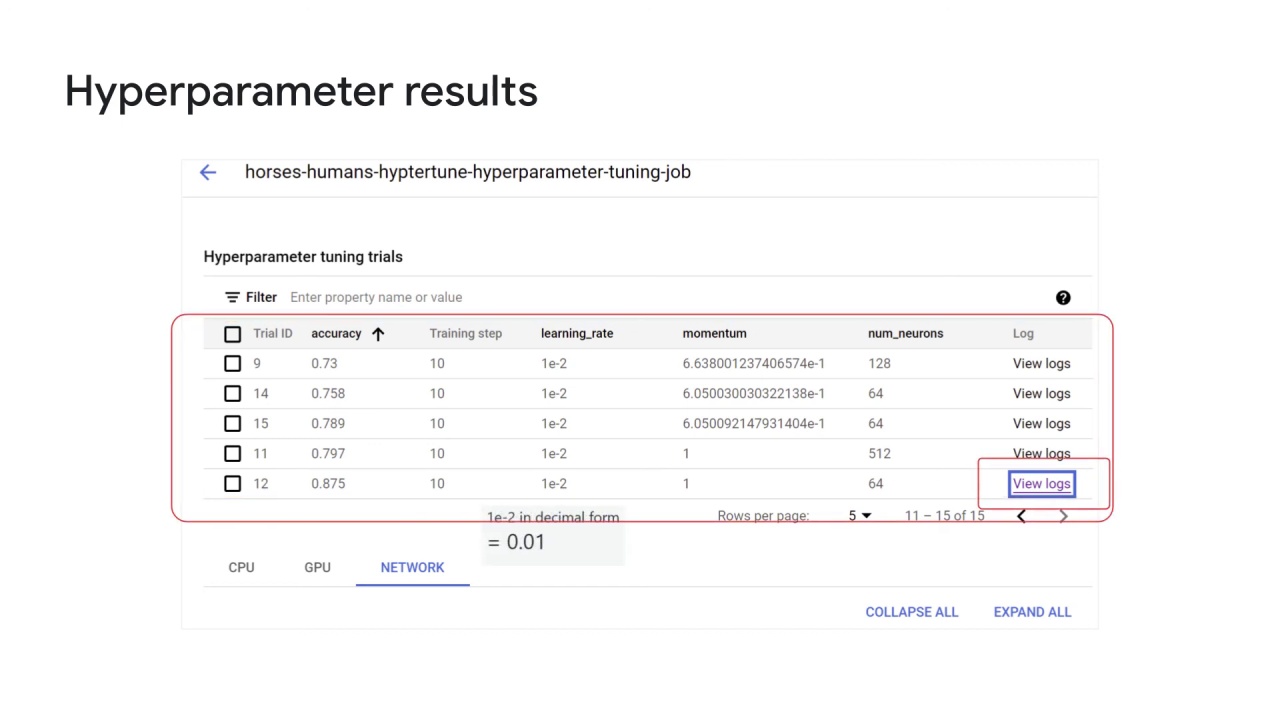Select the checkbox for trial 11

coord(233,454)
